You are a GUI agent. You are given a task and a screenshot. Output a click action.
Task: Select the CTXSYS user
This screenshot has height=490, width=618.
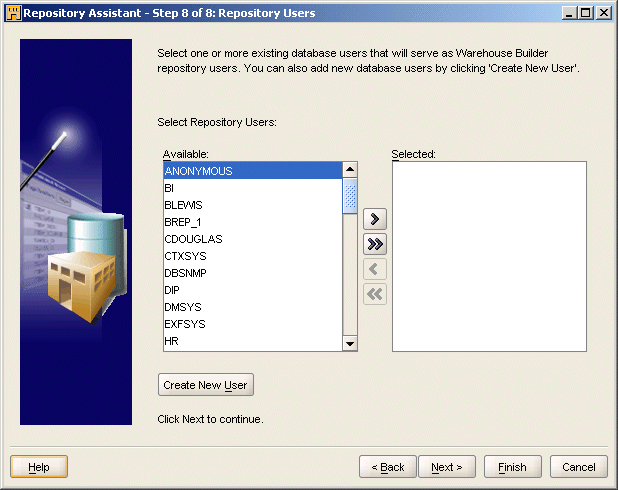[x=253, y=256]
